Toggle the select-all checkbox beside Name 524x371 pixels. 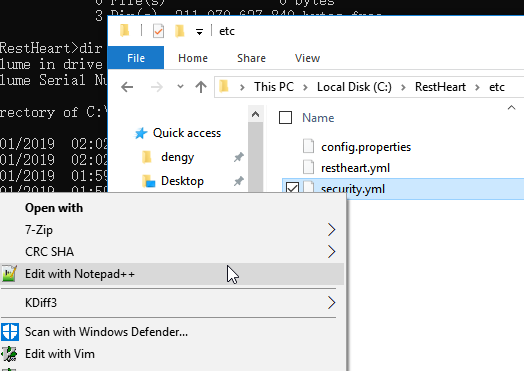285,118
